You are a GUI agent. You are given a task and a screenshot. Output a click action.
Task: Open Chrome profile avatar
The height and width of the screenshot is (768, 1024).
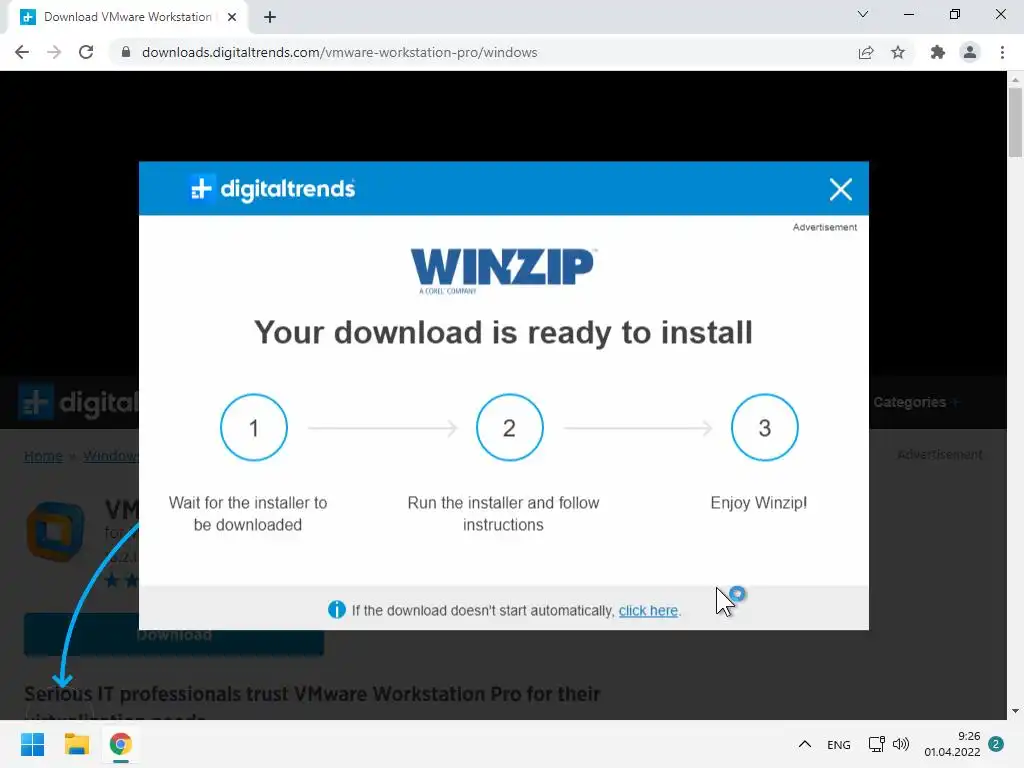[x=970, y=52]
